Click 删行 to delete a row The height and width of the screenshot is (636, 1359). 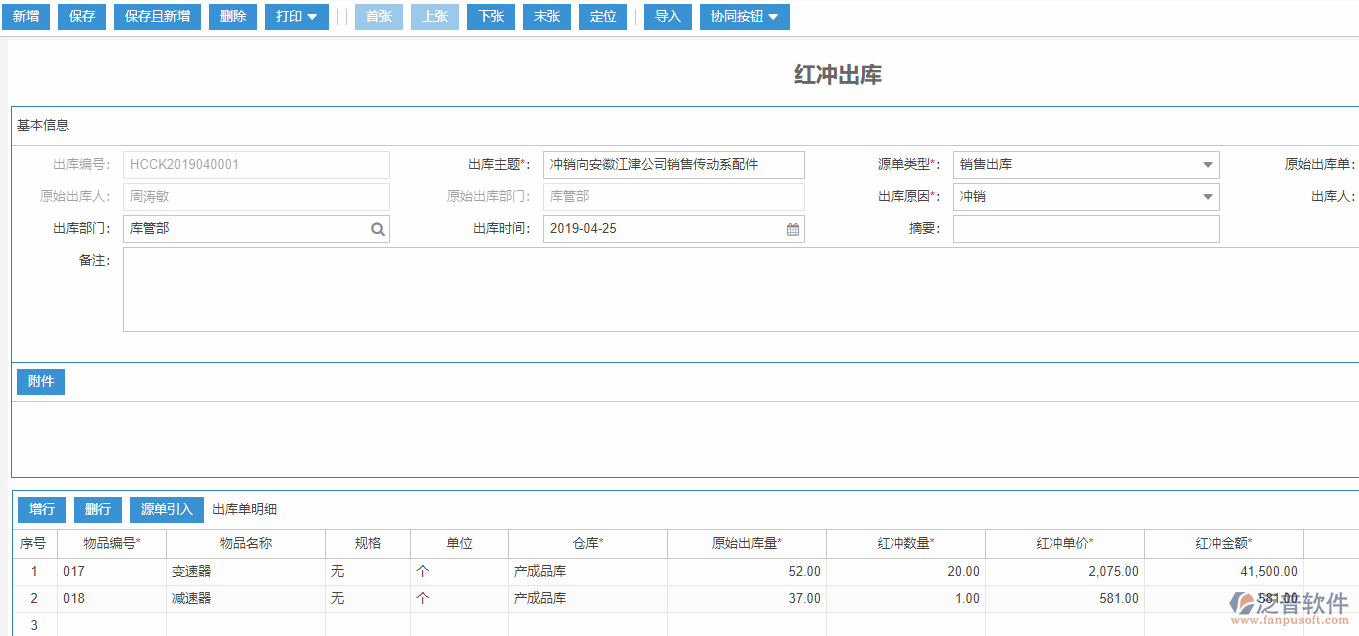pyautogui.click(x=98, y=510)
